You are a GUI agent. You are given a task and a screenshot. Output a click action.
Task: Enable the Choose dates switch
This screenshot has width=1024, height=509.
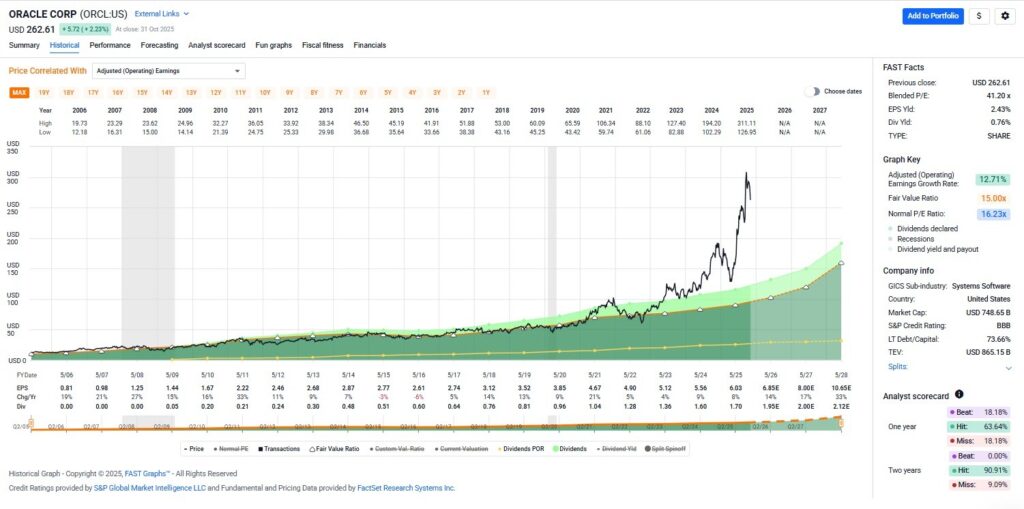[x=812, y=91]
